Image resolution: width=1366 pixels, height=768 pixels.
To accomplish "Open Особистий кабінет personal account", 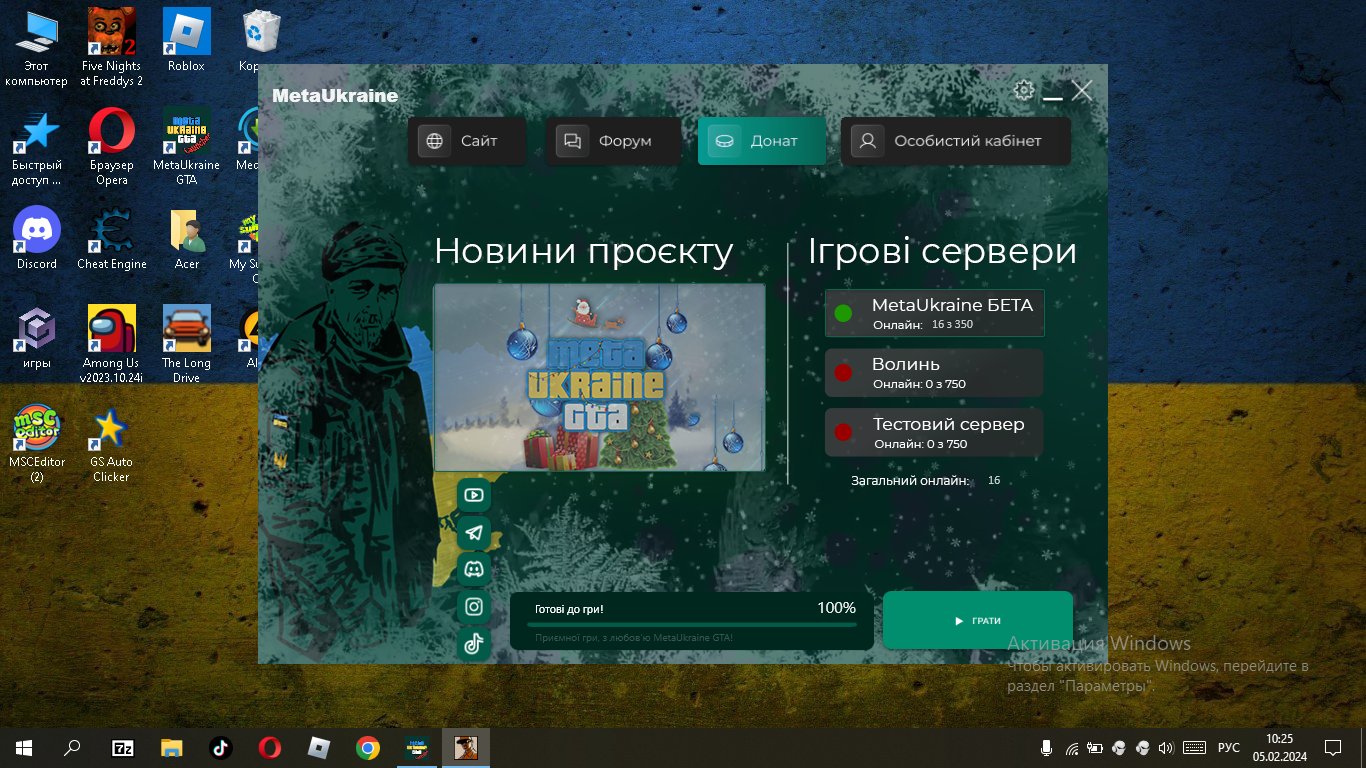I will [956, 141].
